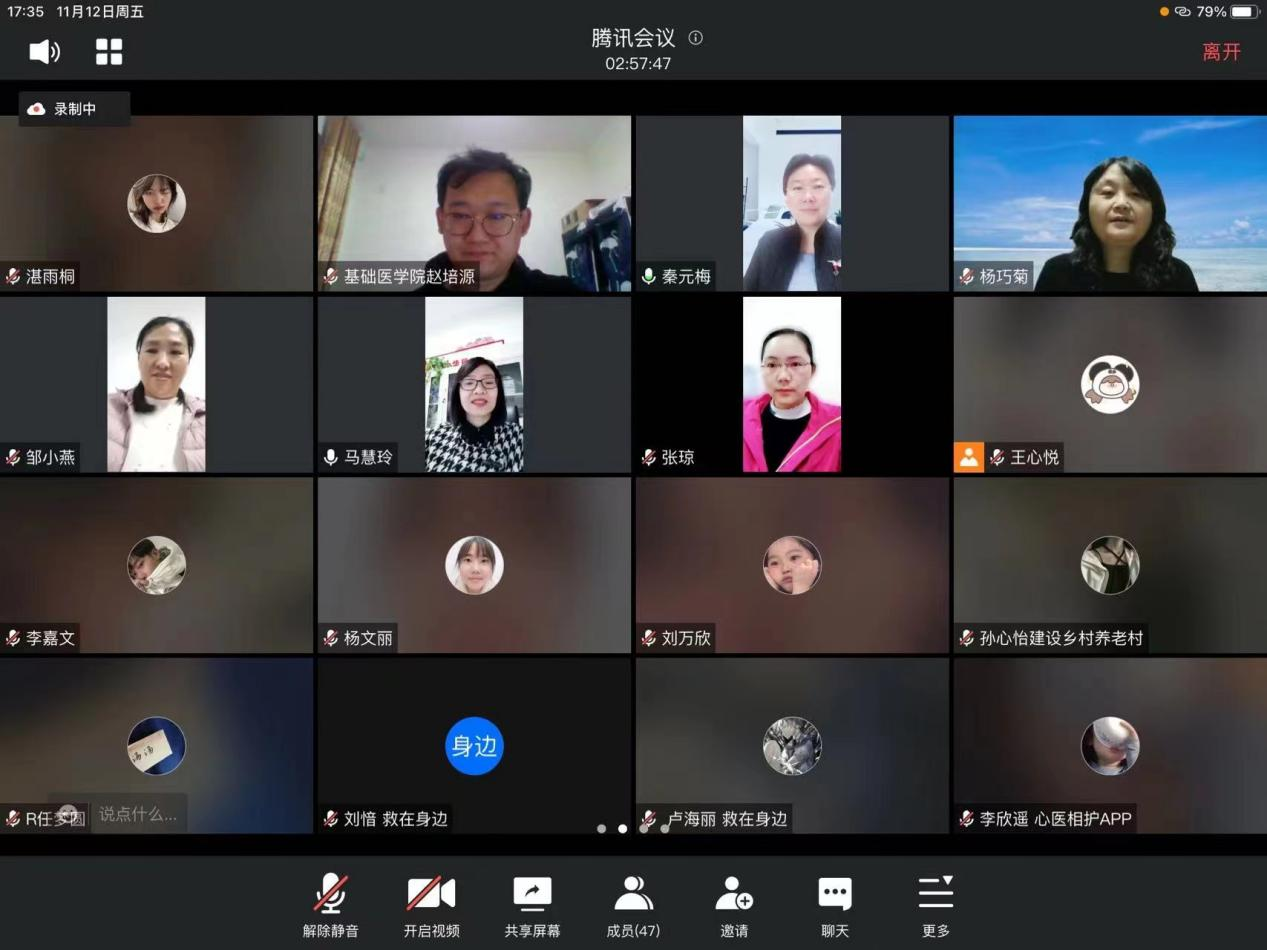Click the orange host icon by 王心悦
The height and width of the screenshot is (950, 1267).
point(968,457)
